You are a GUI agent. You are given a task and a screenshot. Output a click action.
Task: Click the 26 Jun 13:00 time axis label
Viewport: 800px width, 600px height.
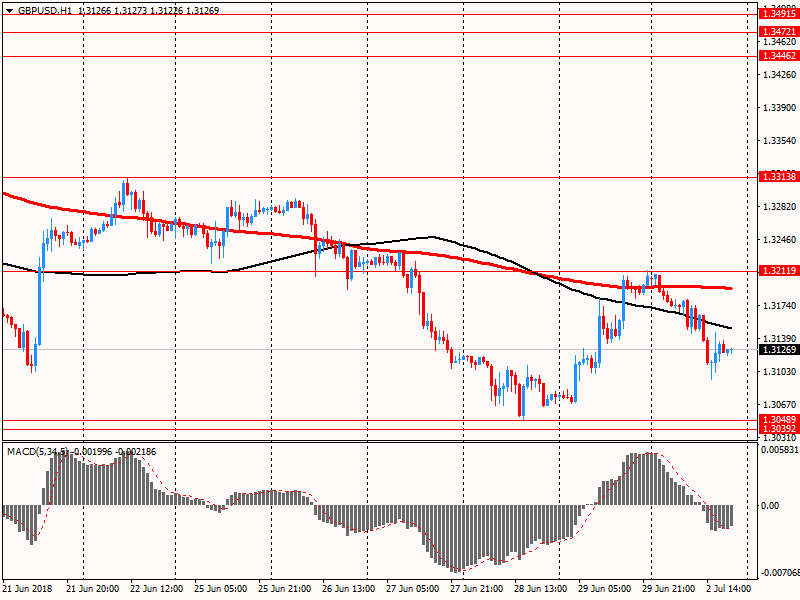coord(349,588)
